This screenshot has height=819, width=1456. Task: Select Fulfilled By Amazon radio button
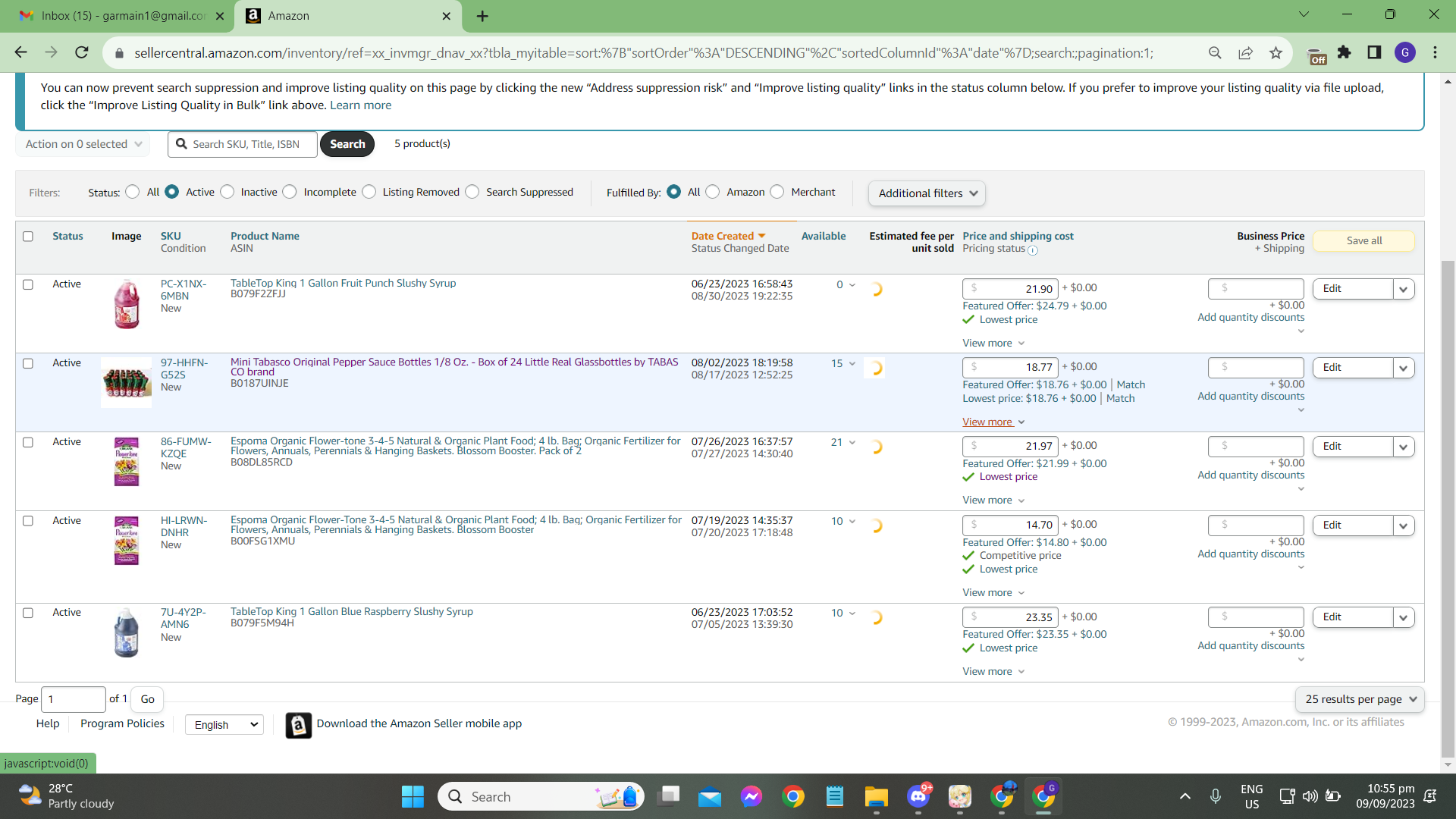(x=713, y=192)
